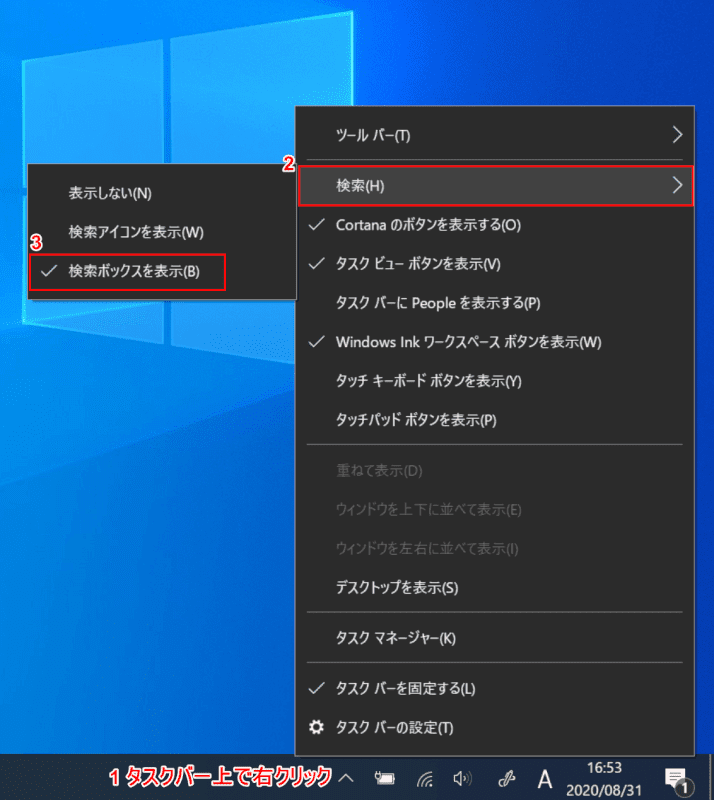Select 検索ボックスを表示(B) option

pyautogui.click(x=162, y=271)
